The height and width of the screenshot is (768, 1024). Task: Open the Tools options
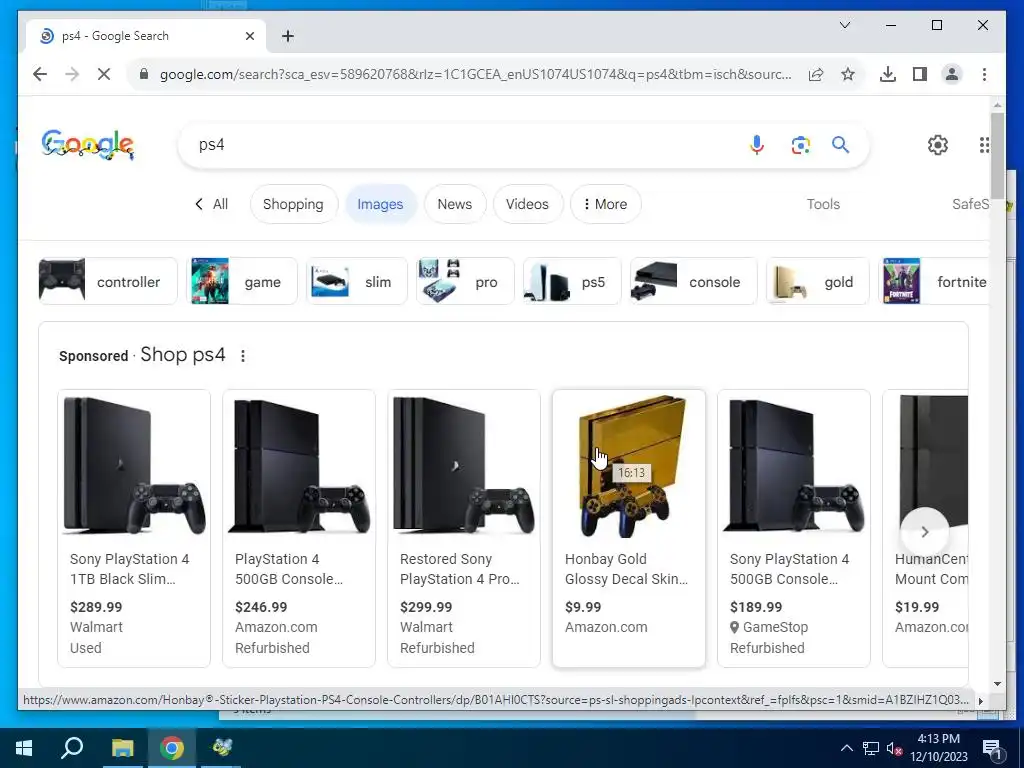pyautogui.click(x=823, y=204)
